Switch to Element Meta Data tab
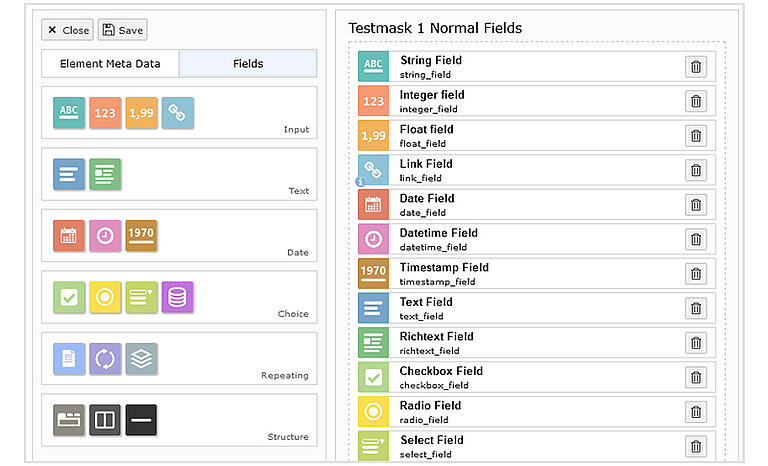This screenshot has width=768, height=466. point(110,64)
